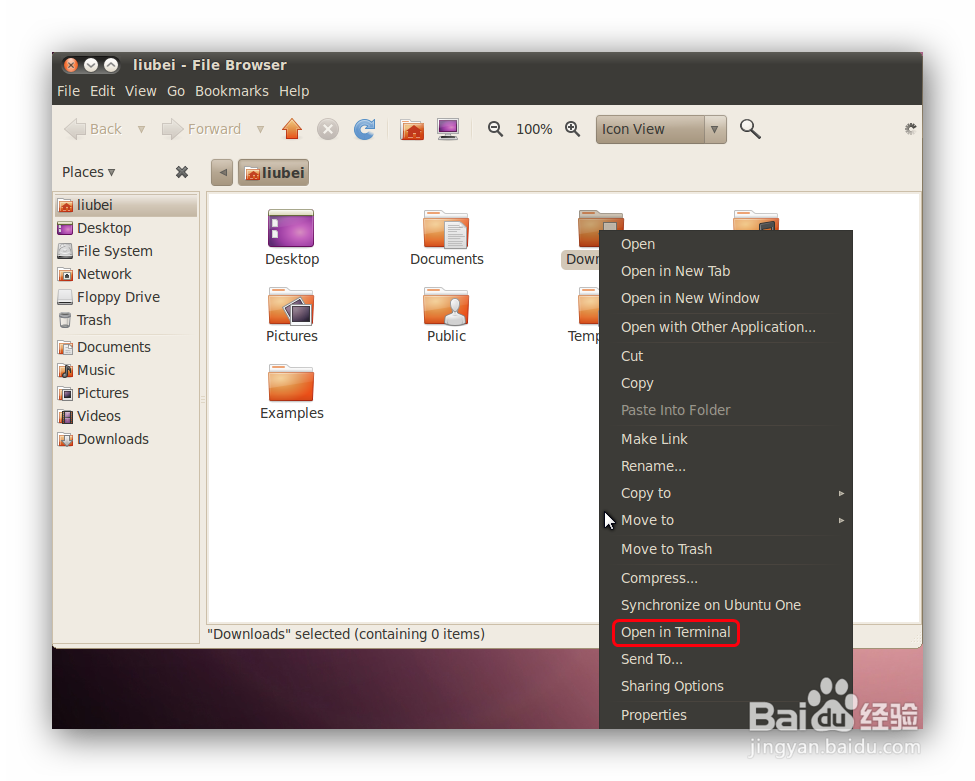Choose Rename... in context menu

tap(726, 466)
